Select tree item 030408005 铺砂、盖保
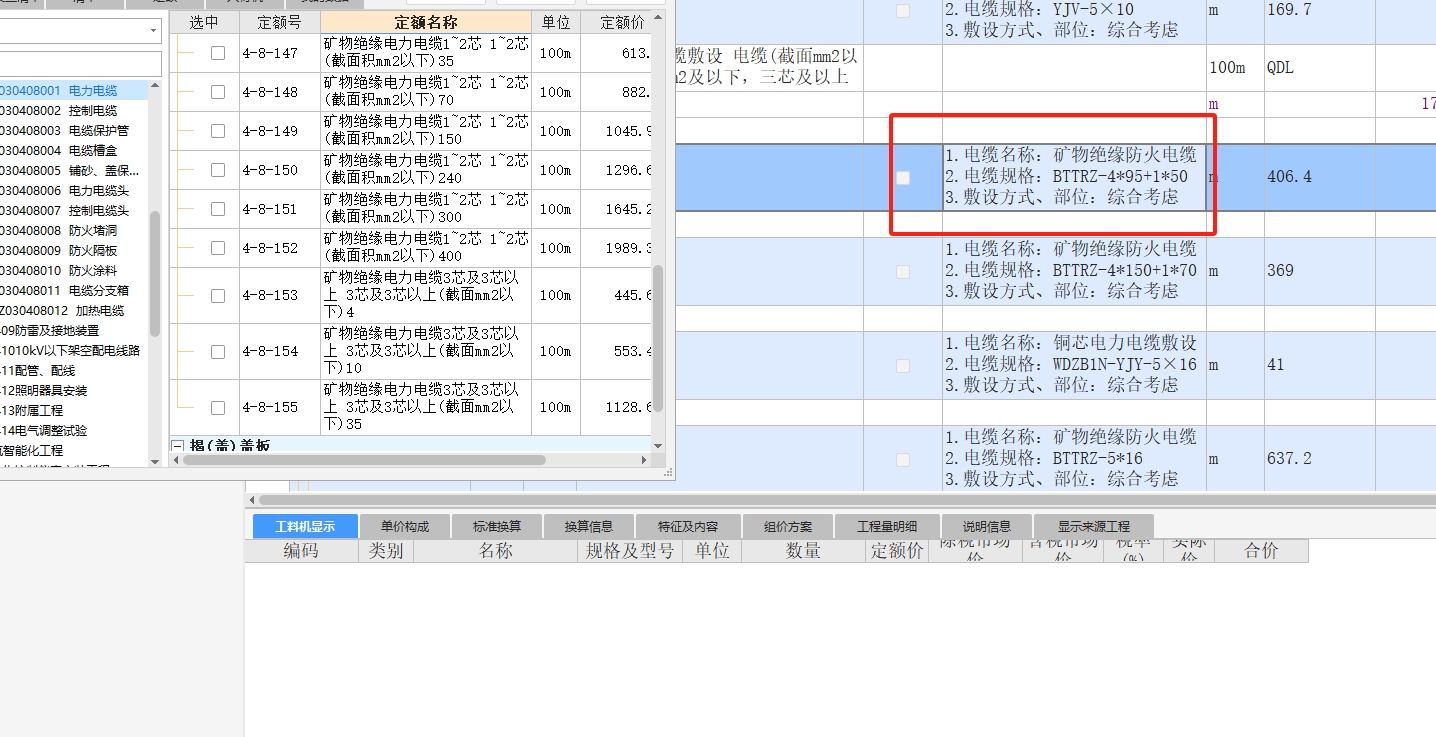The image size is (1436, 737). point(70,171)
